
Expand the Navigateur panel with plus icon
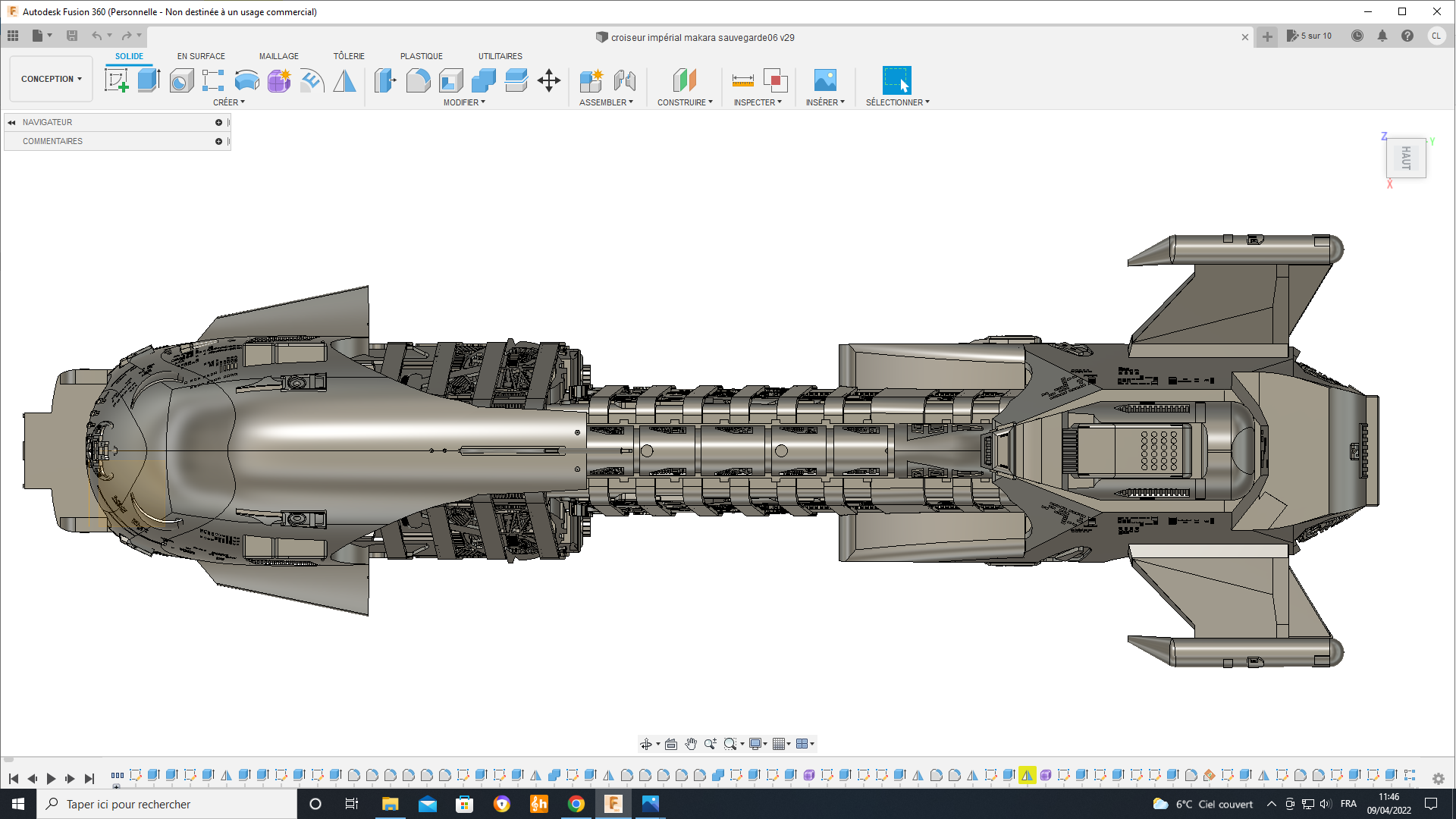coord(218,122)
